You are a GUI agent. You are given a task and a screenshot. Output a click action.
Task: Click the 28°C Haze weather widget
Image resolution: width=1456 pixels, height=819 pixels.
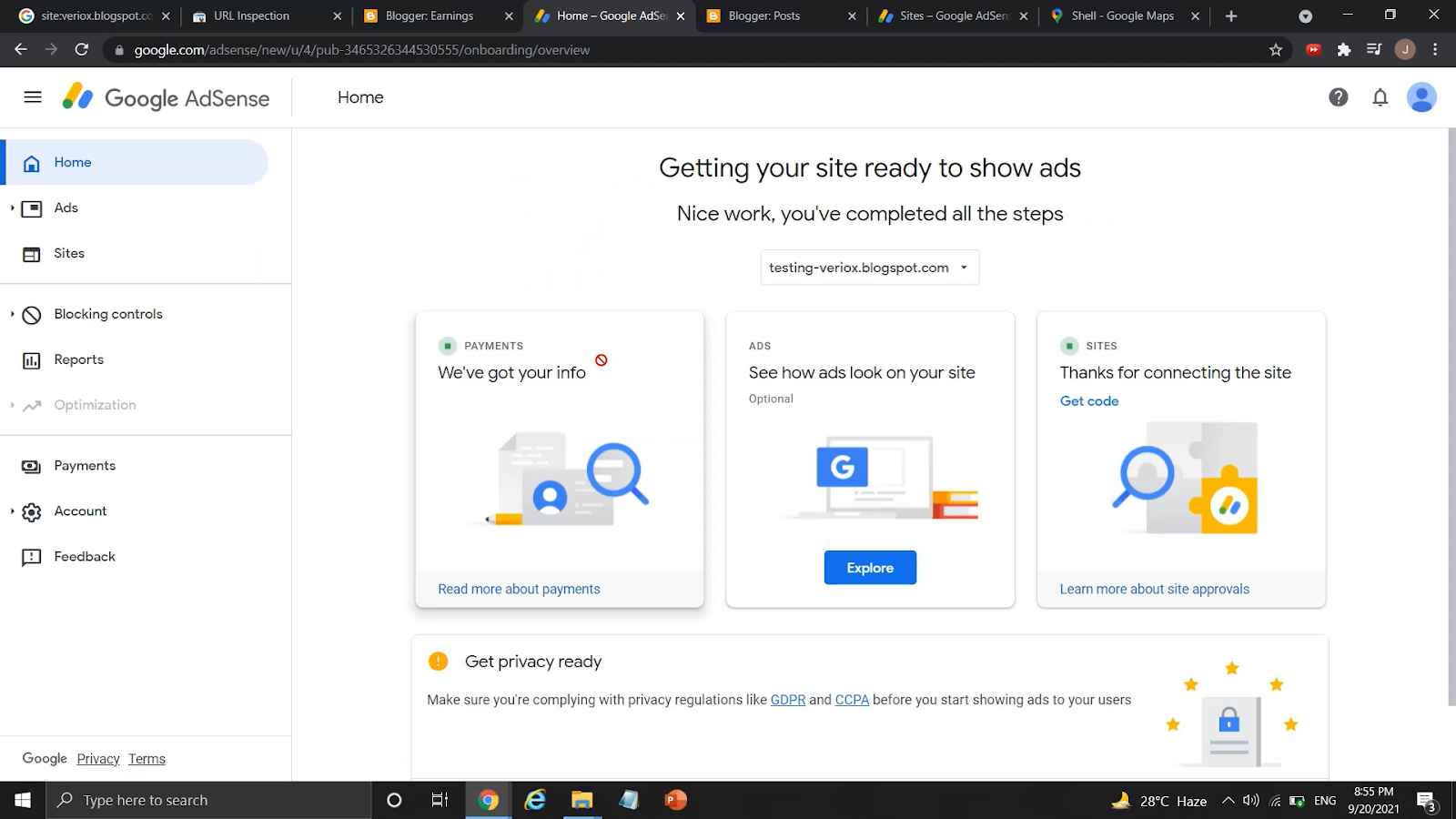1158,801
